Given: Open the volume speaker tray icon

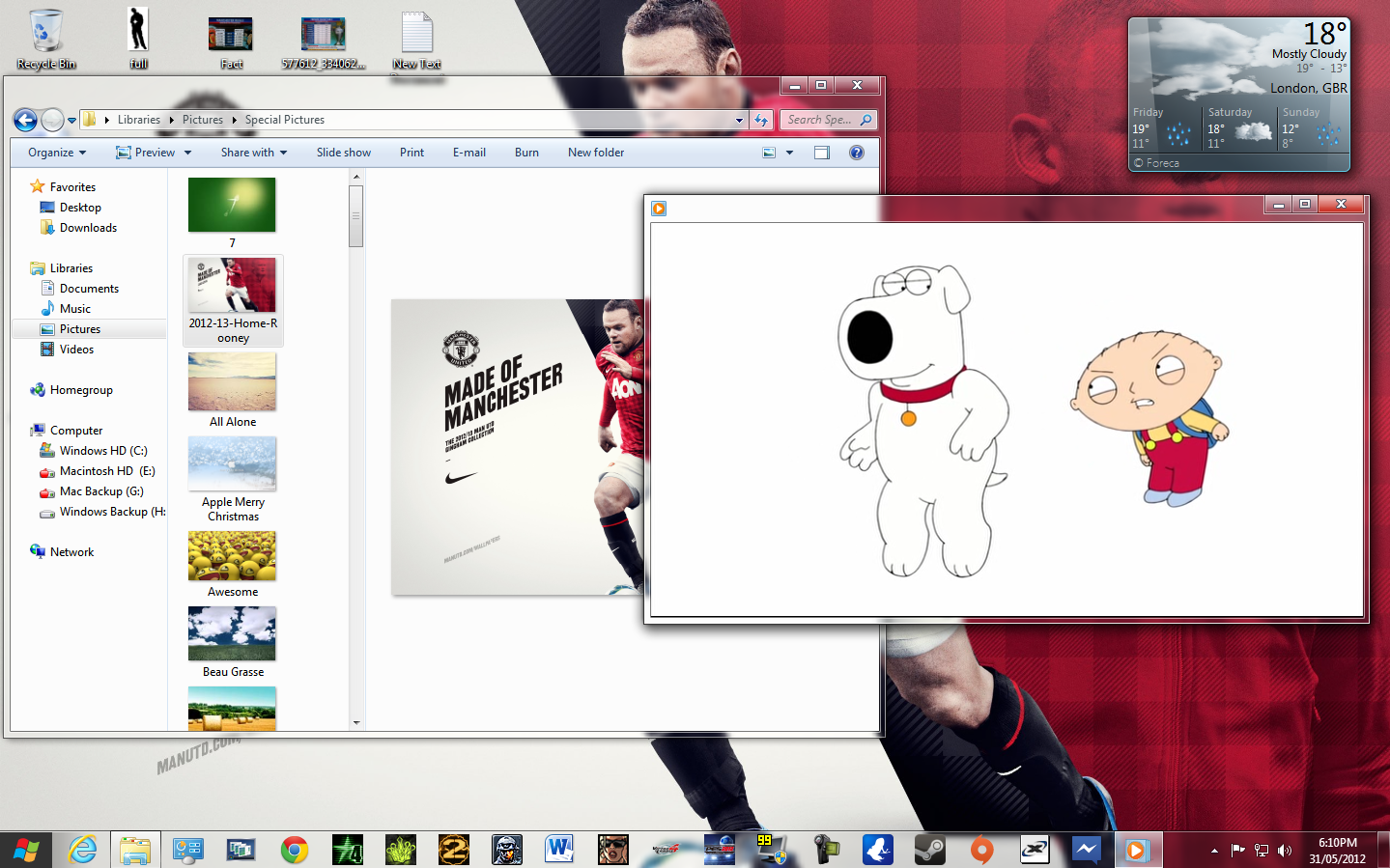Looking at the screenshot, I should [x=1285, y=851].
